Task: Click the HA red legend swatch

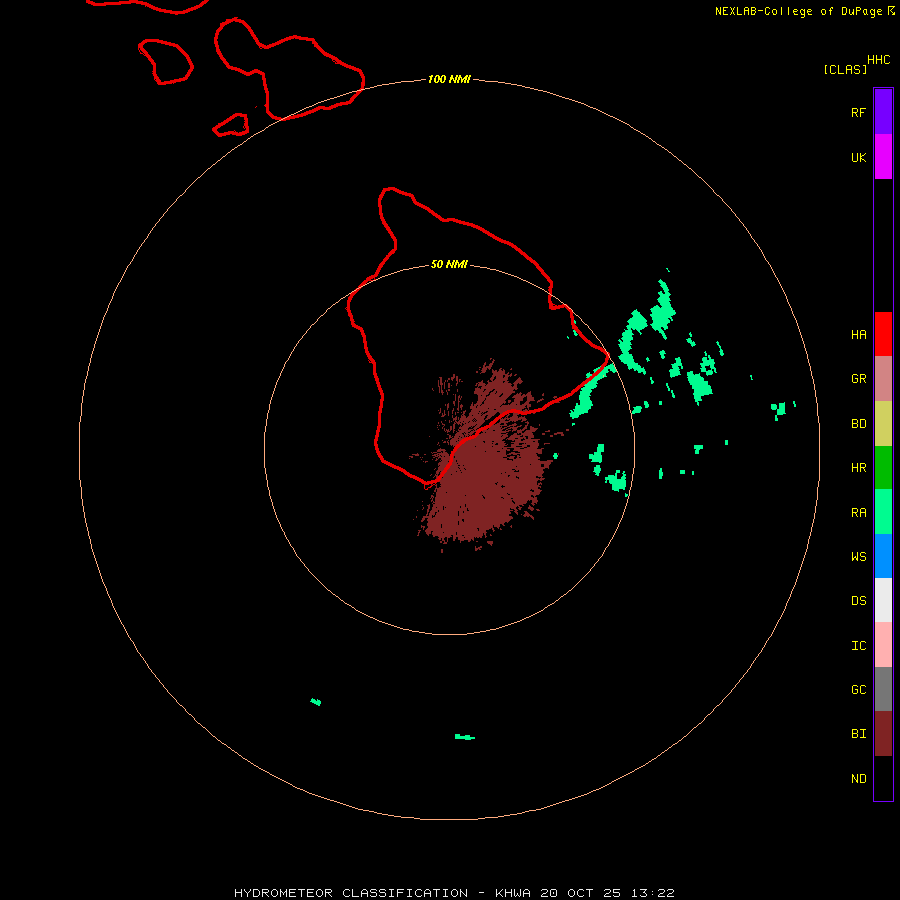Action: click(x=883, y=334)
